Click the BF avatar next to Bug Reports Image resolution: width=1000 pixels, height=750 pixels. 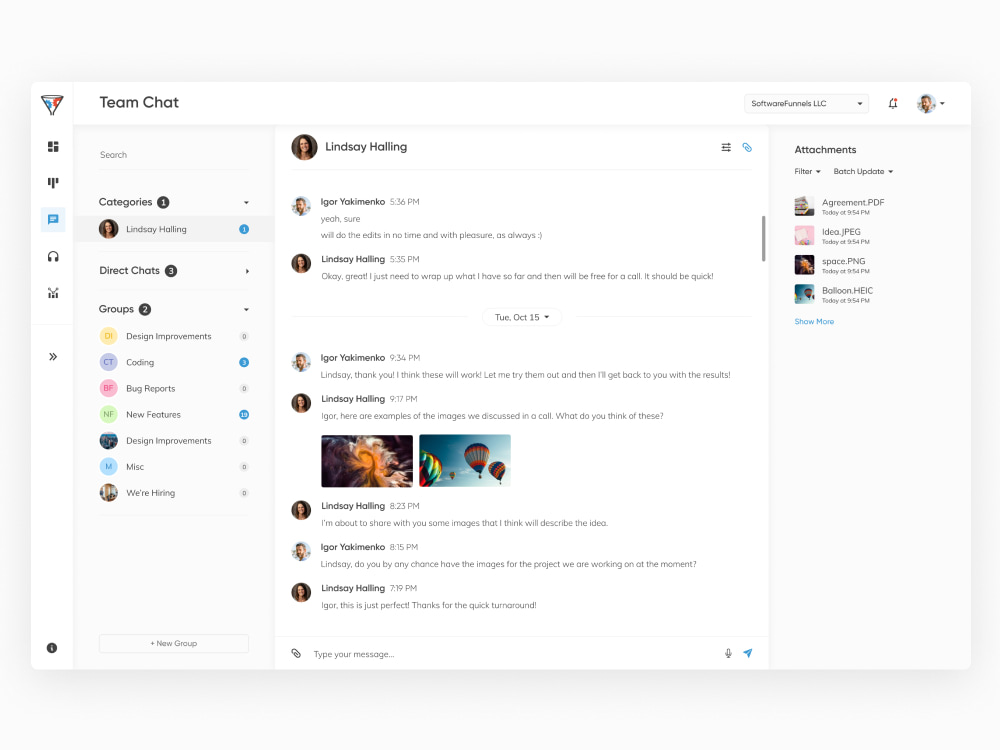pyautogui.click(x=108, y=388)
